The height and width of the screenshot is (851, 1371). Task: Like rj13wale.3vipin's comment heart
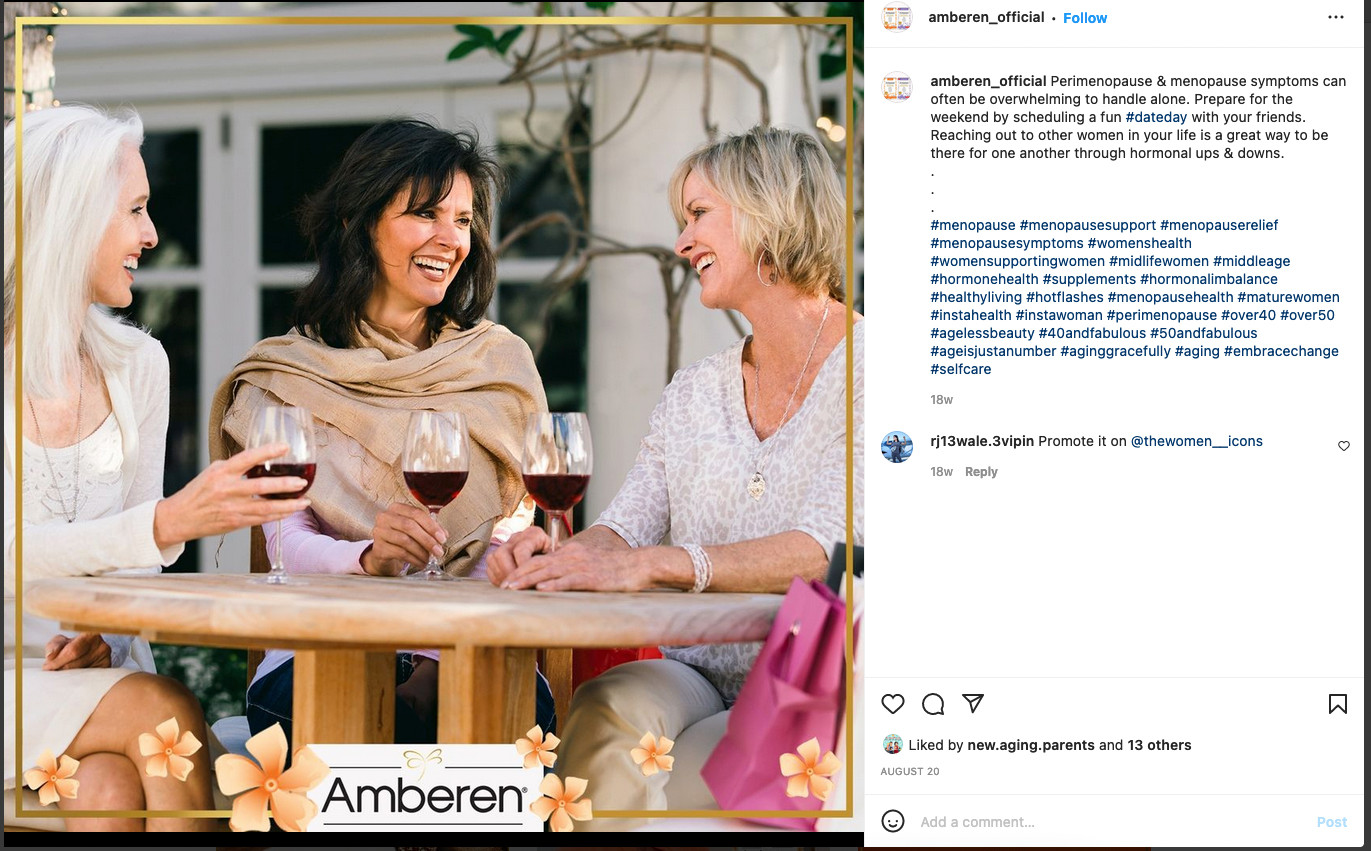tap(1343, 446)
